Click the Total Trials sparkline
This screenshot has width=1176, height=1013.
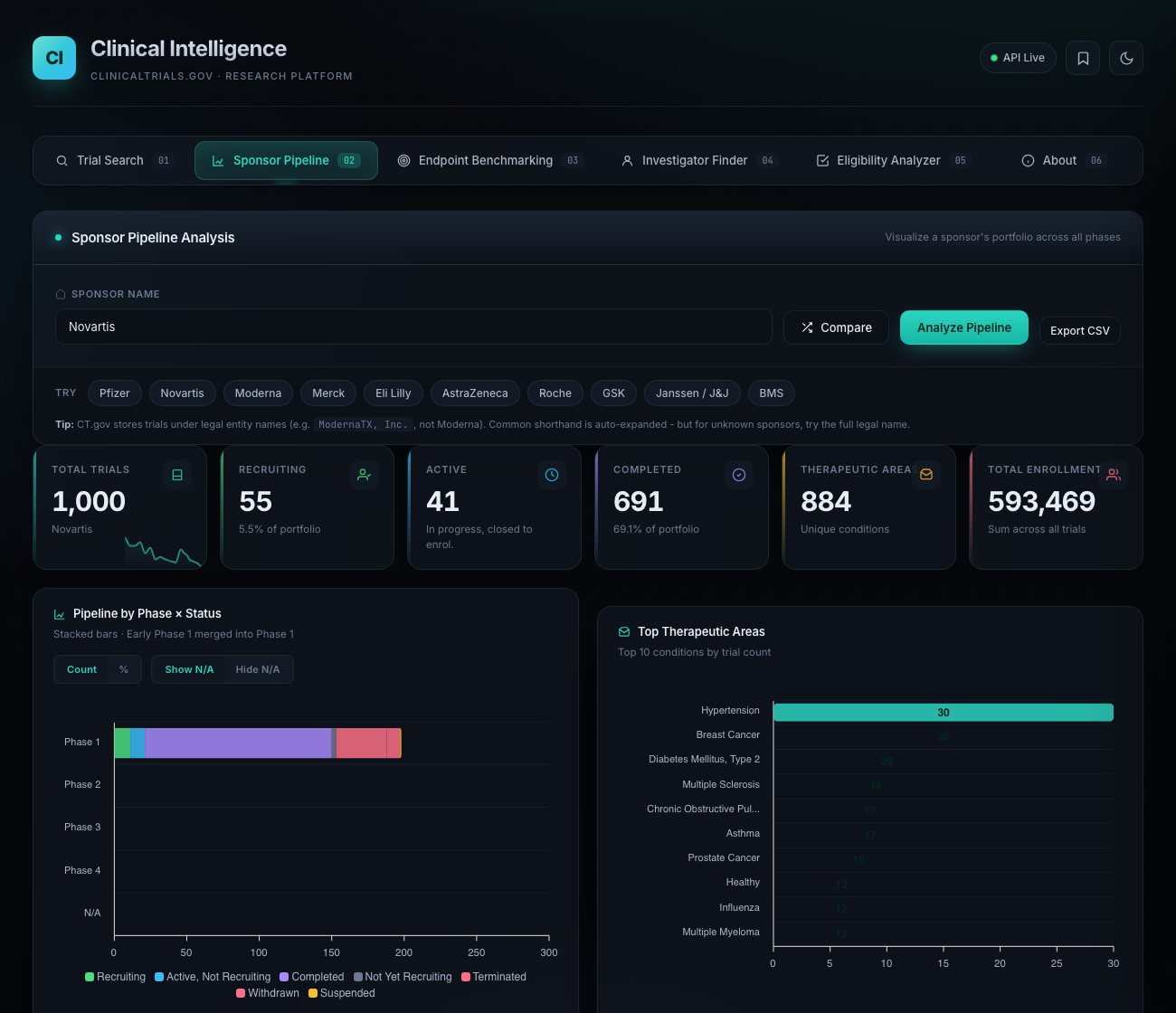[x=163, y=551]
